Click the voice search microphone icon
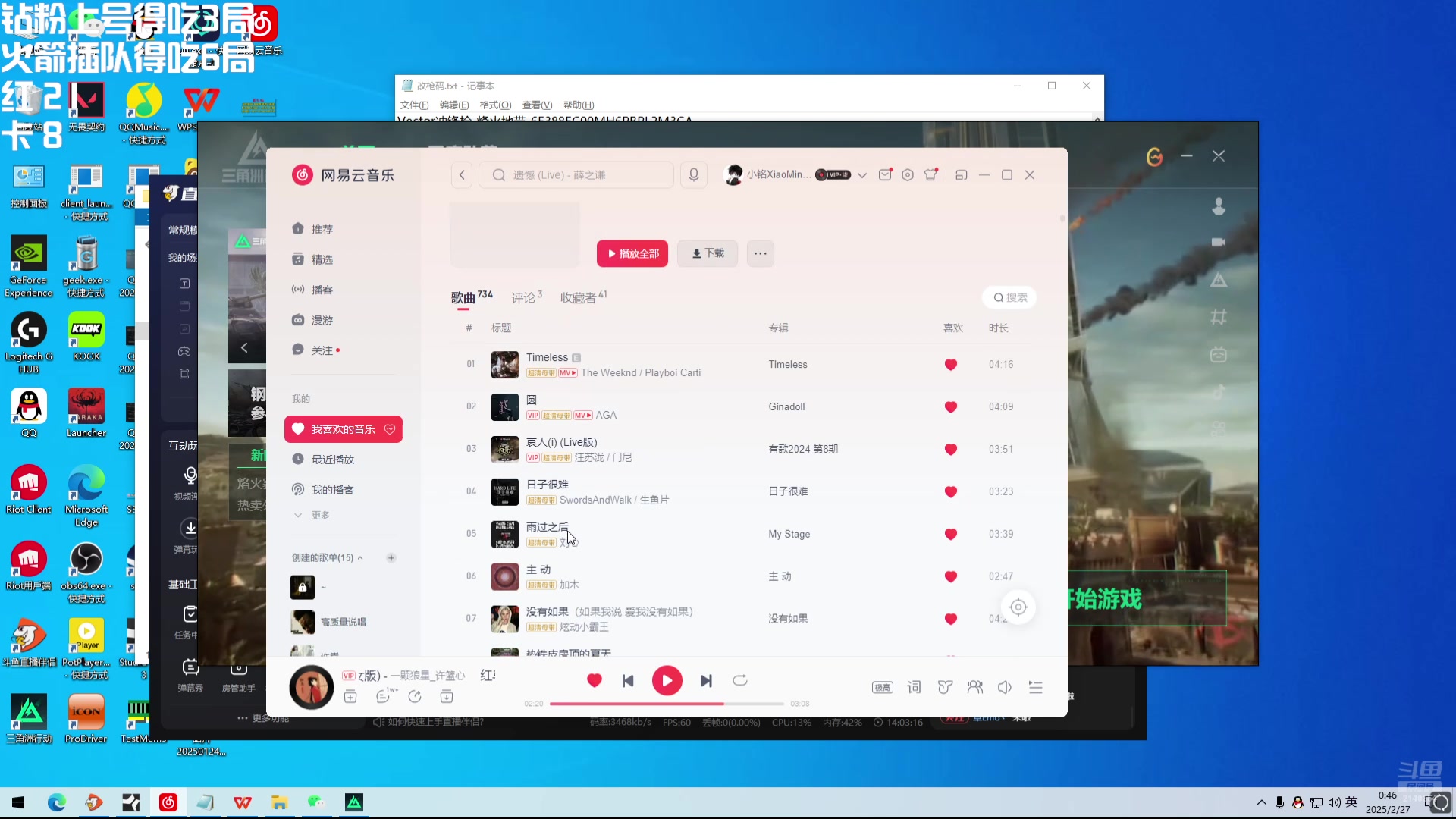The image size is (1456, 819). (x=693, y=175)
